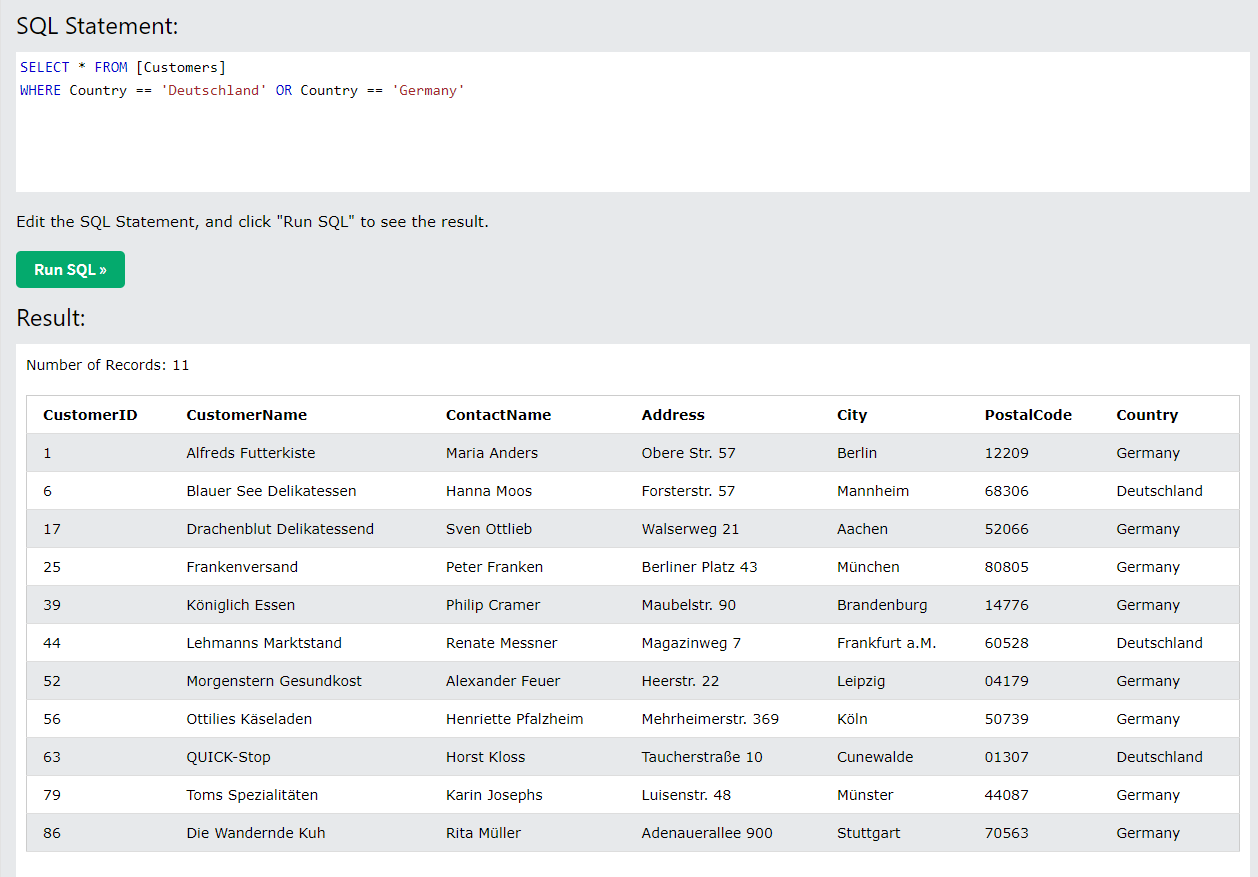Click Ottilies Käseladen customer name
Viewport: 1258px width, 877px height.
[x=249, y=719]
